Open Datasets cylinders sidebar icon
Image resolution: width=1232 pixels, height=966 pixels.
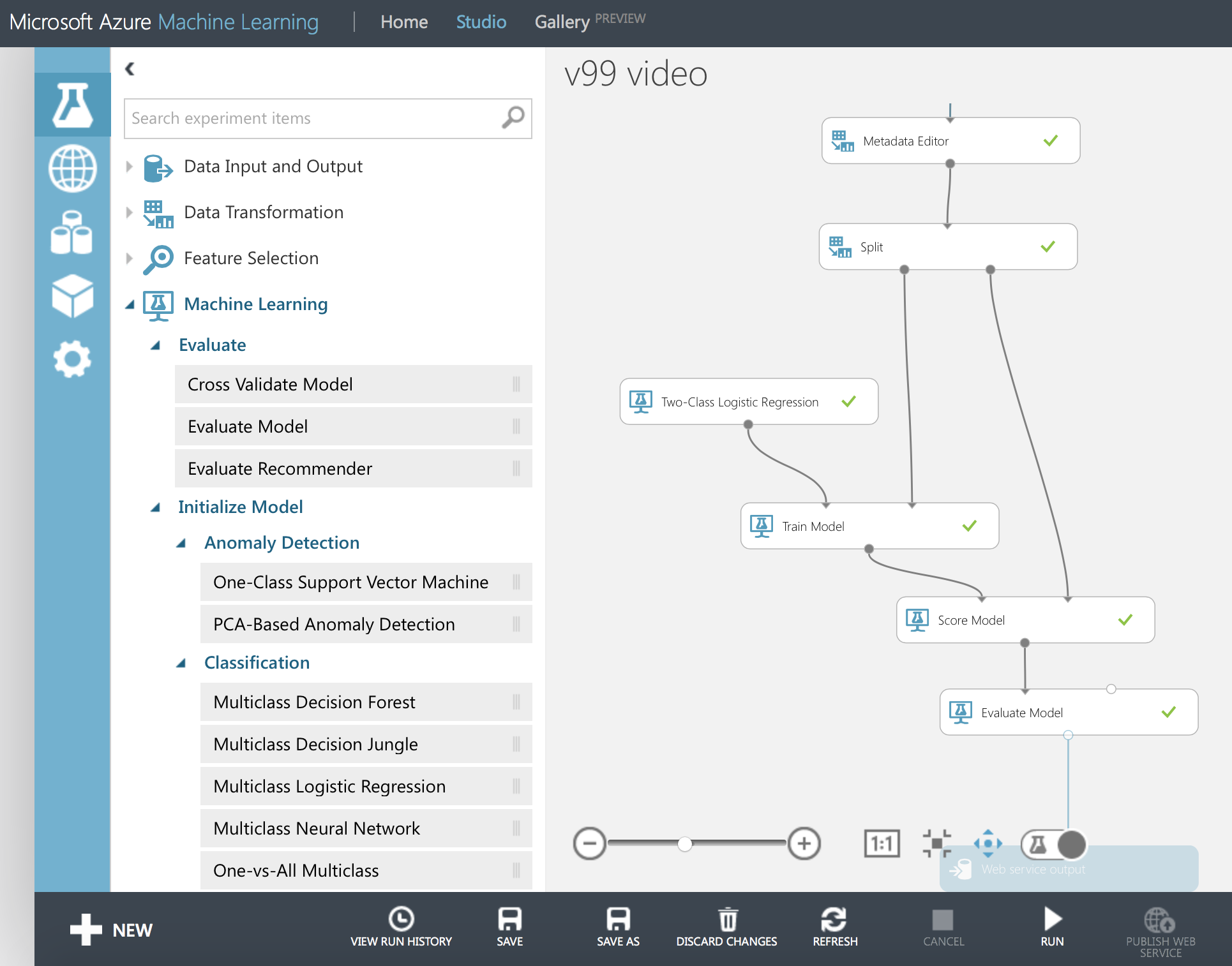point(72,233)
